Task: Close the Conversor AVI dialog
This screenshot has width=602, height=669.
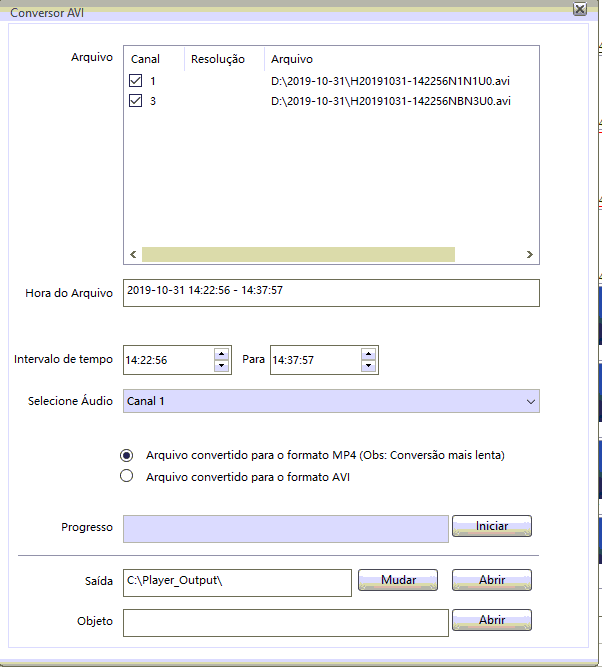Action: click(579, 9)
